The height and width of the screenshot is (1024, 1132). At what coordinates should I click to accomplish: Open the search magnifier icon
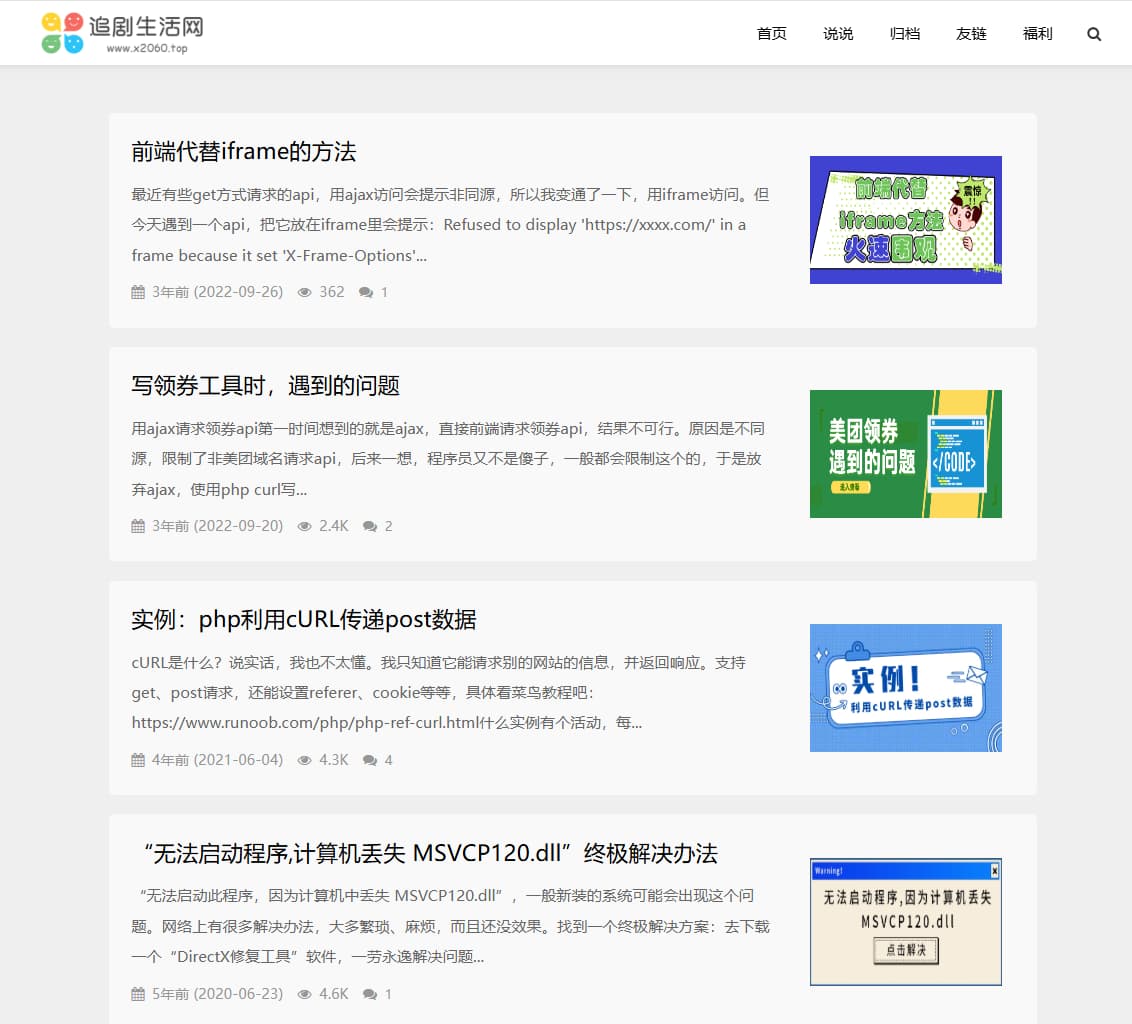pyautogui.click(x=1094, y=33)
